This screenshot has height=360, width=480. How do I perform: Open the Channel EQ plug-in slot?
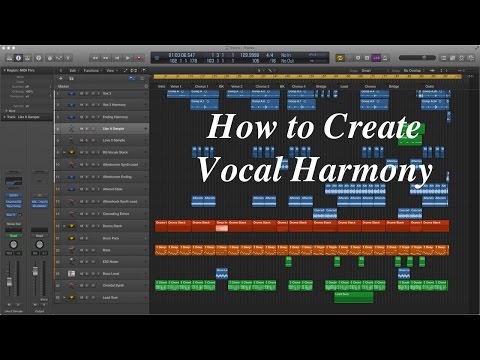(x=13, y=202)
